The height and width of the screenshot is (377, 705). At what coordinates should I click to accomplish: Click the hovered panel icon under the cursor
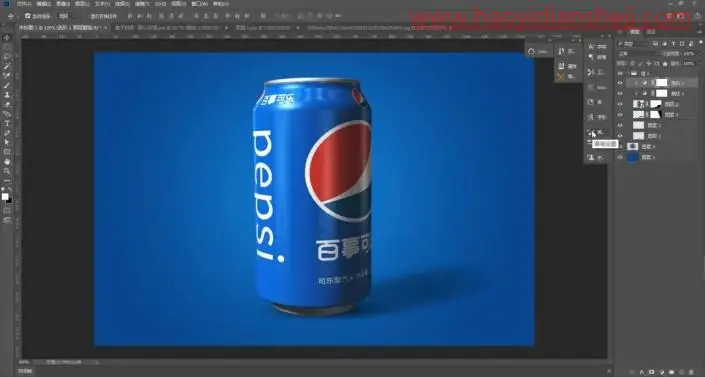coord(592,132)
